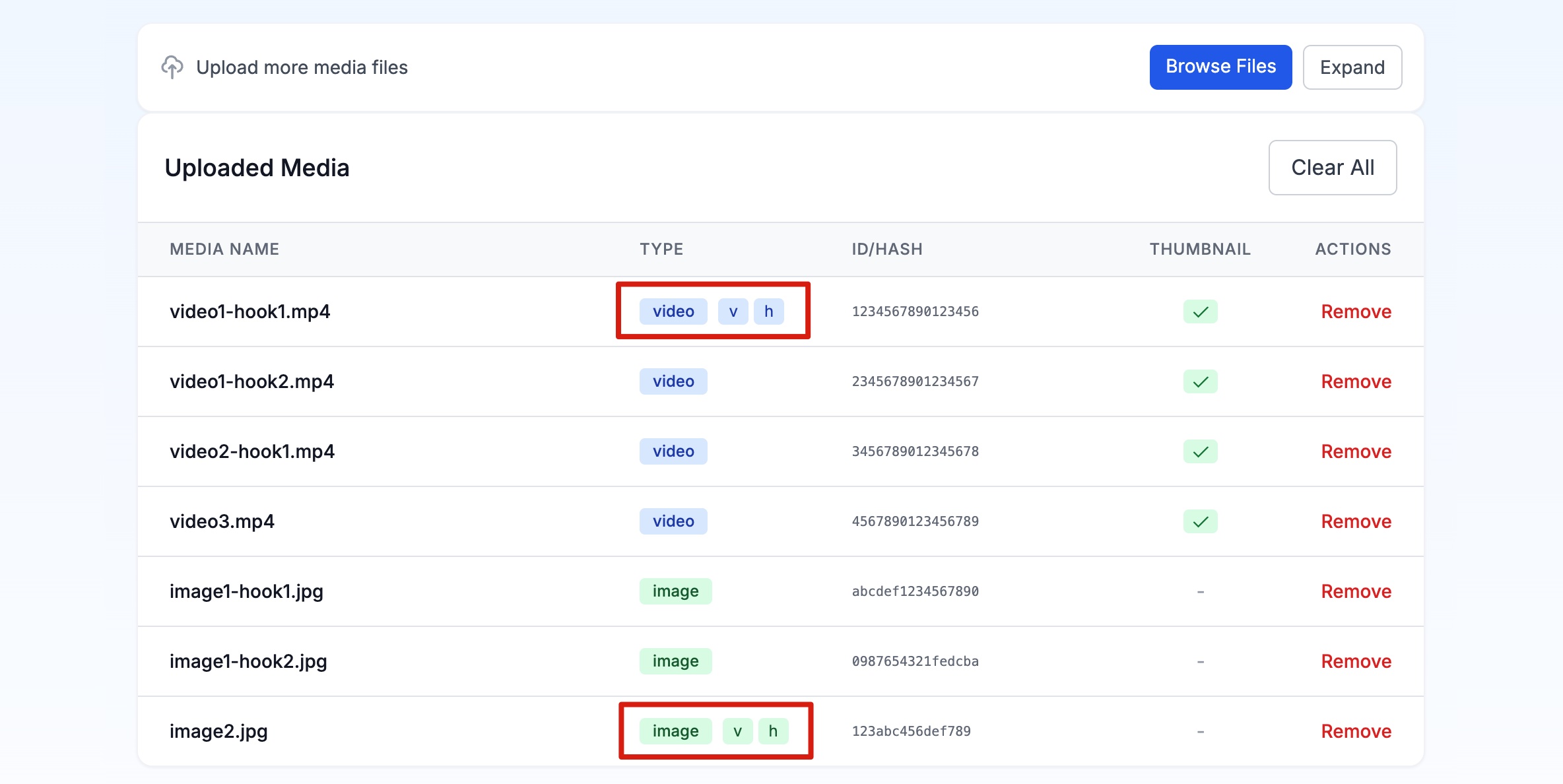
Task: Click the 'h' tag on video1-hook1.mp4
Action: point(768,311)
